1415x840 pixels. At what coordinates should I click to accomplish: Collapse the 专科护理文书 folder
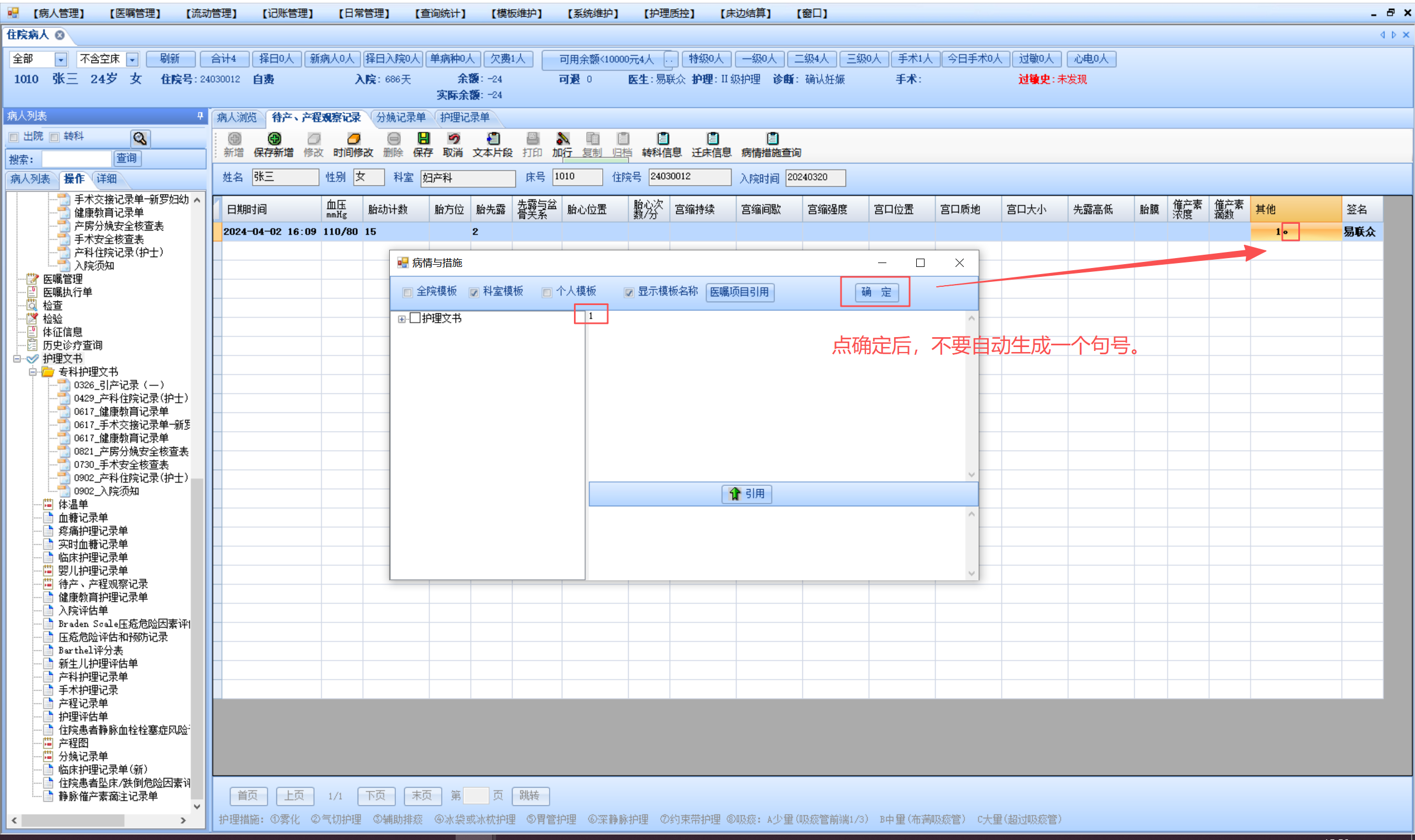(x=33, y=372)
